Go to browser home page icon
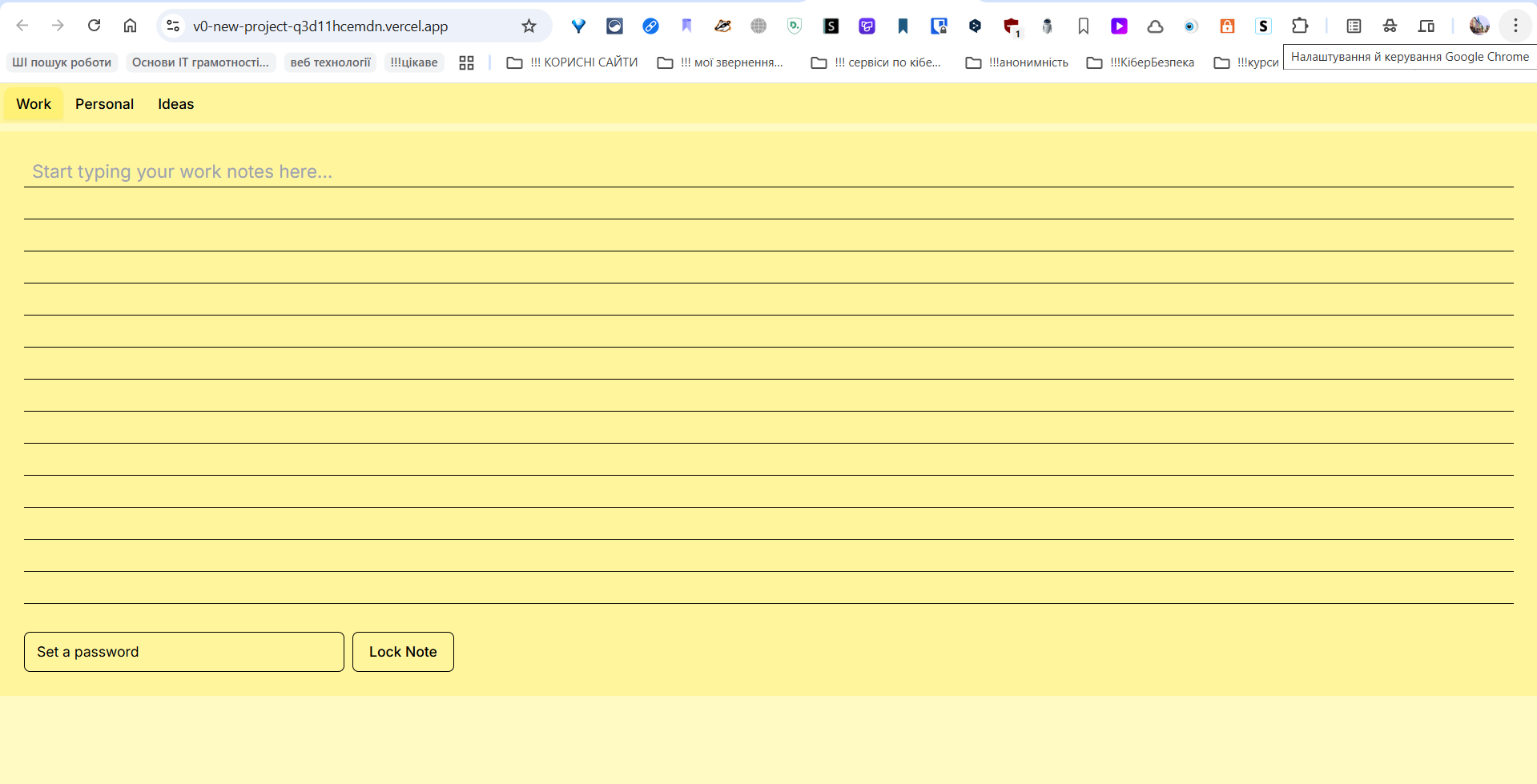 pyautogui.click(x=130, y=26)
